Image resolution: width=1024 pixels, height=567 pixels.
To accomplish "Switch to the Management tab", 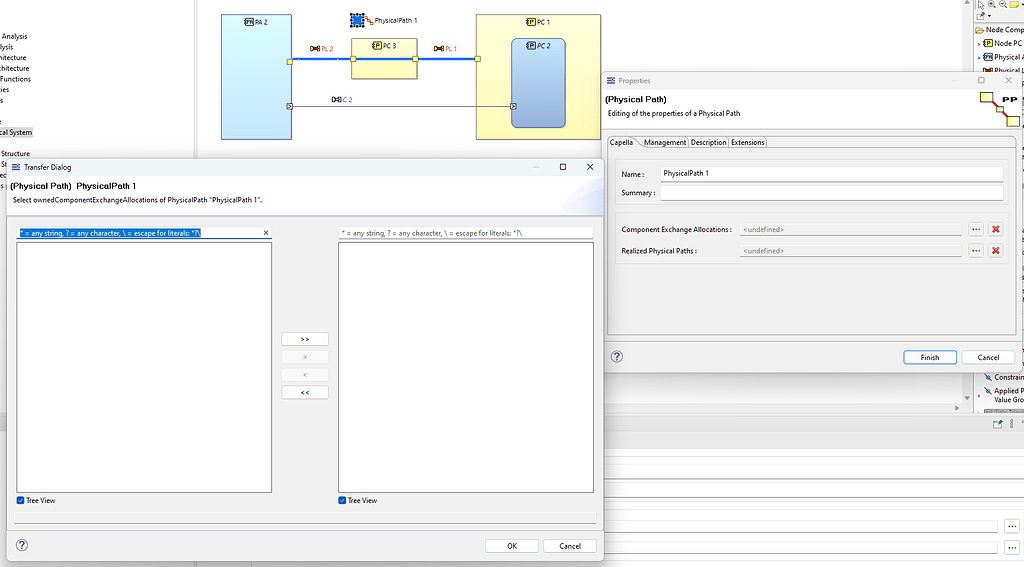I will point(665,142).
